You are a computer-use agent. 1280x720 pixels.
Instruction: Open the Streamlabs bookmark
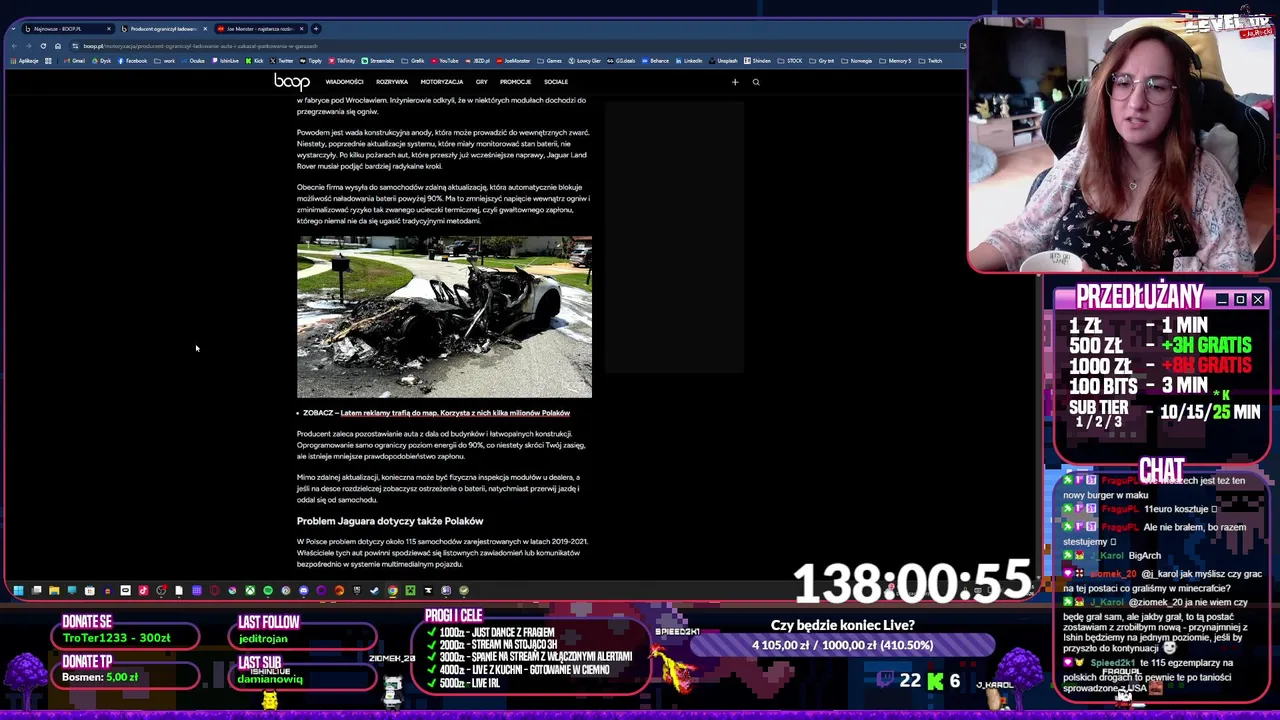click(x=378, y=61)
